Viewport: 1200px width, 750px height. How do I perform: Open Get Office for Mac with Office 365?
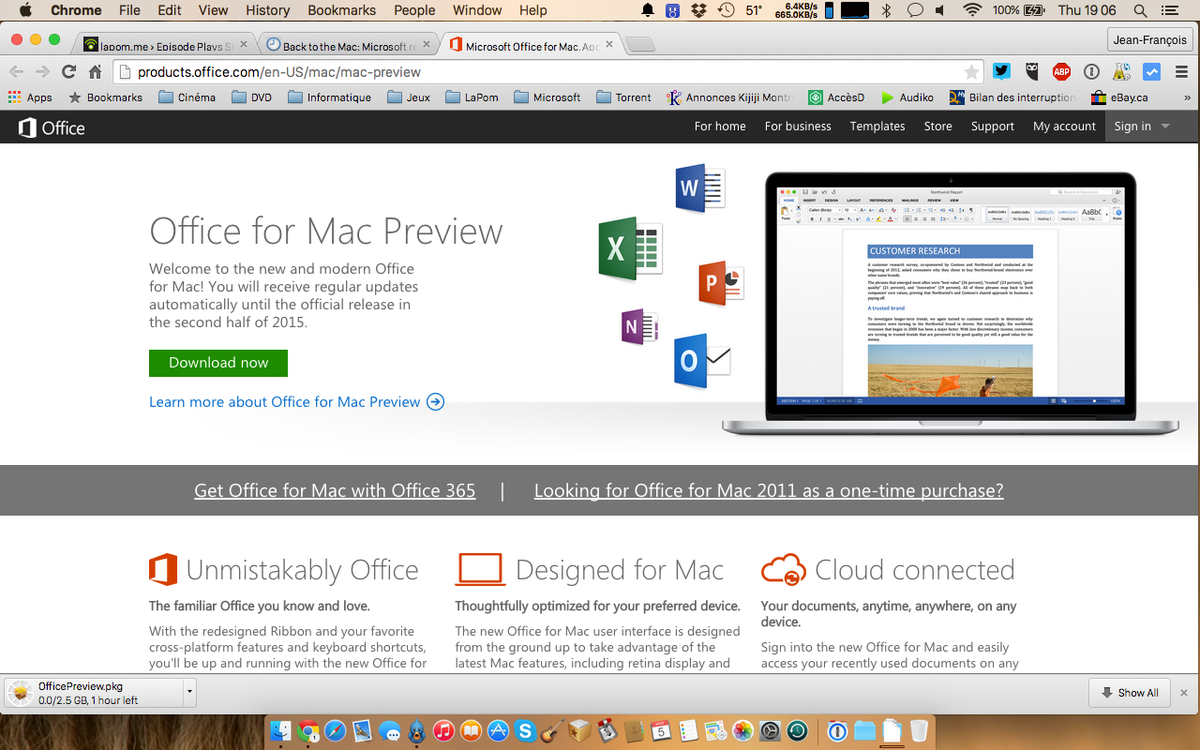click(x=335, y=491)
